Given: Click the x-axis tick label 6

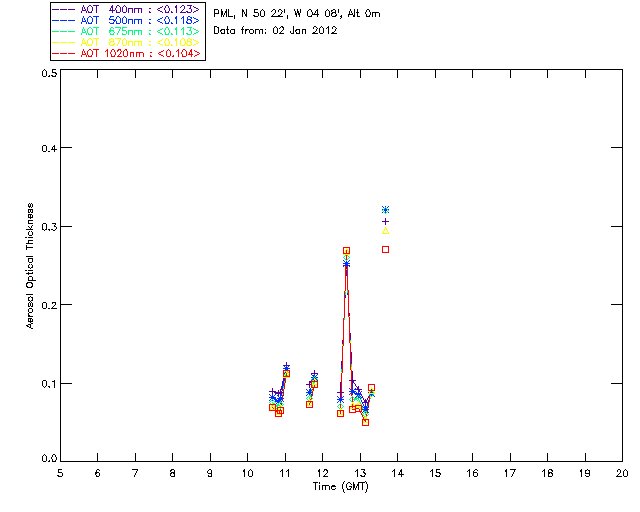Looking at the screenshot, I should (98, 473).
